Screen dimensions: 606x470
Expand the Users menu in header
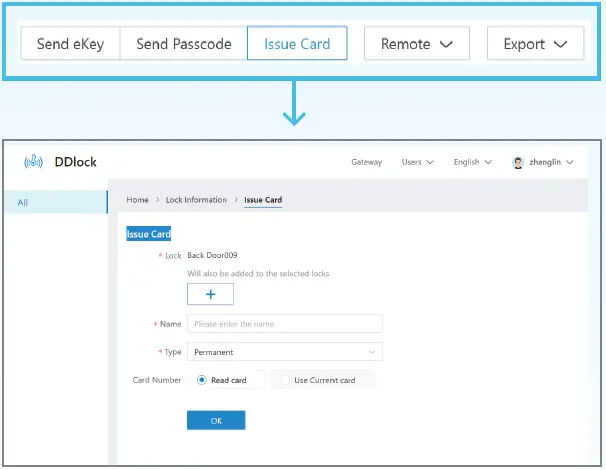point(417,162)
